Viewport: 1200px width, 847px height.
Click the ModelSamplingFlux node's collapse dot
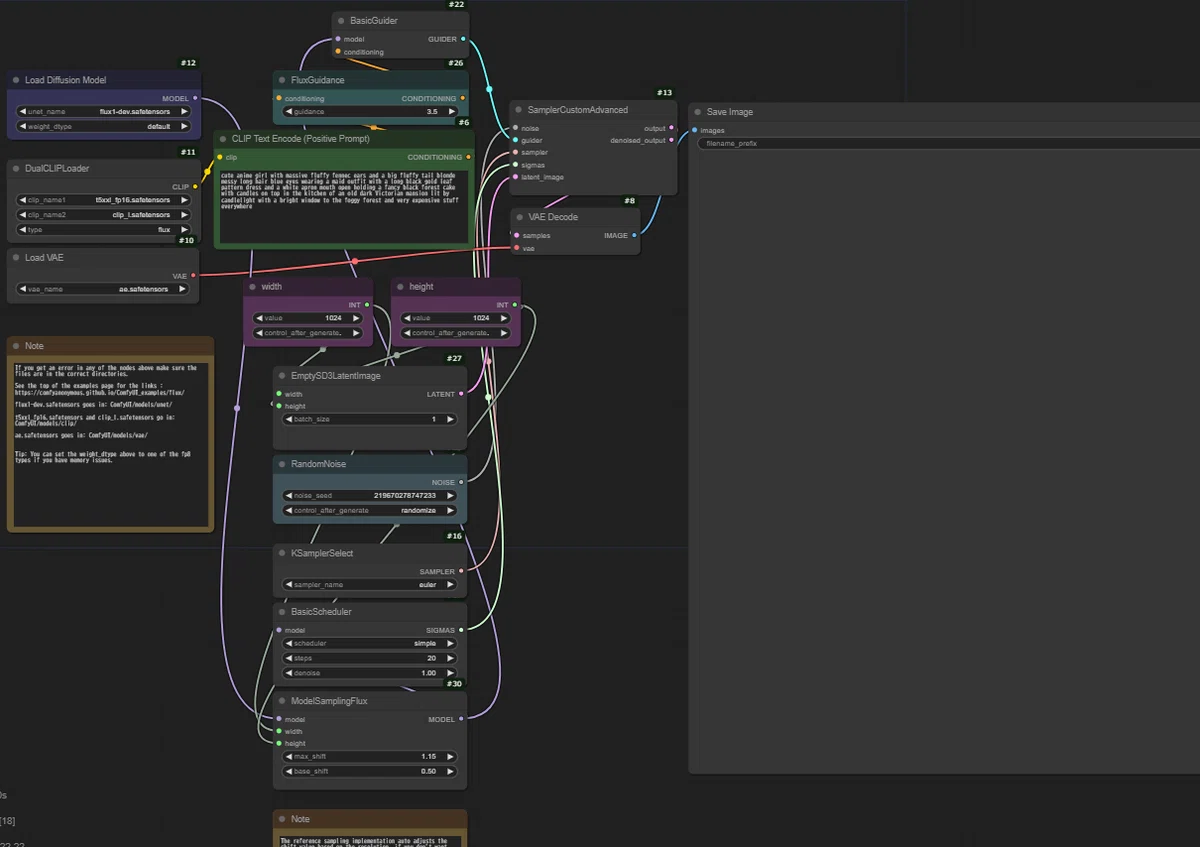coord(282,701)
